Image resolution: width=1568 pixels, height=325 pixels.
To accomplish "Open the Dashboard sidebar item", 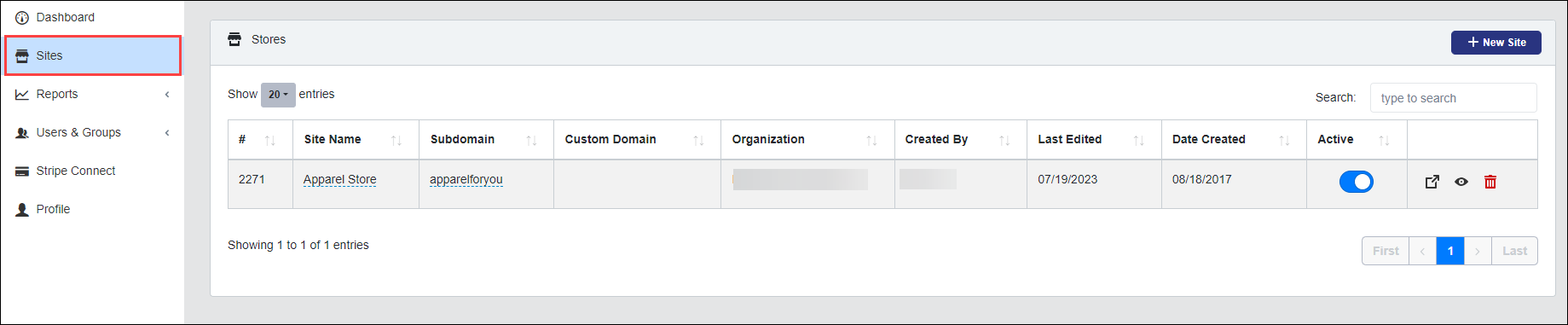I will [x=92, y=17].
